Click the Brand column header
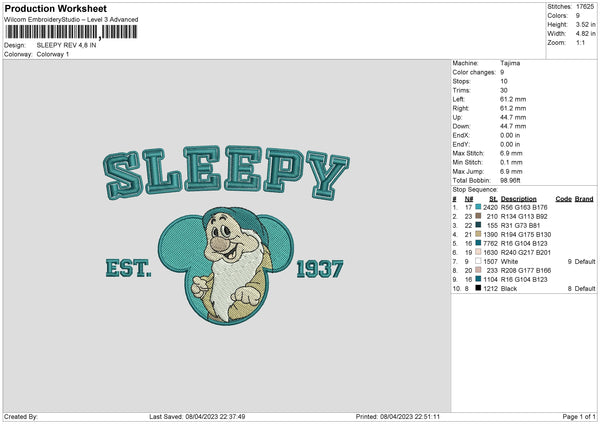The image size is (600, 424). coord(584,199)
